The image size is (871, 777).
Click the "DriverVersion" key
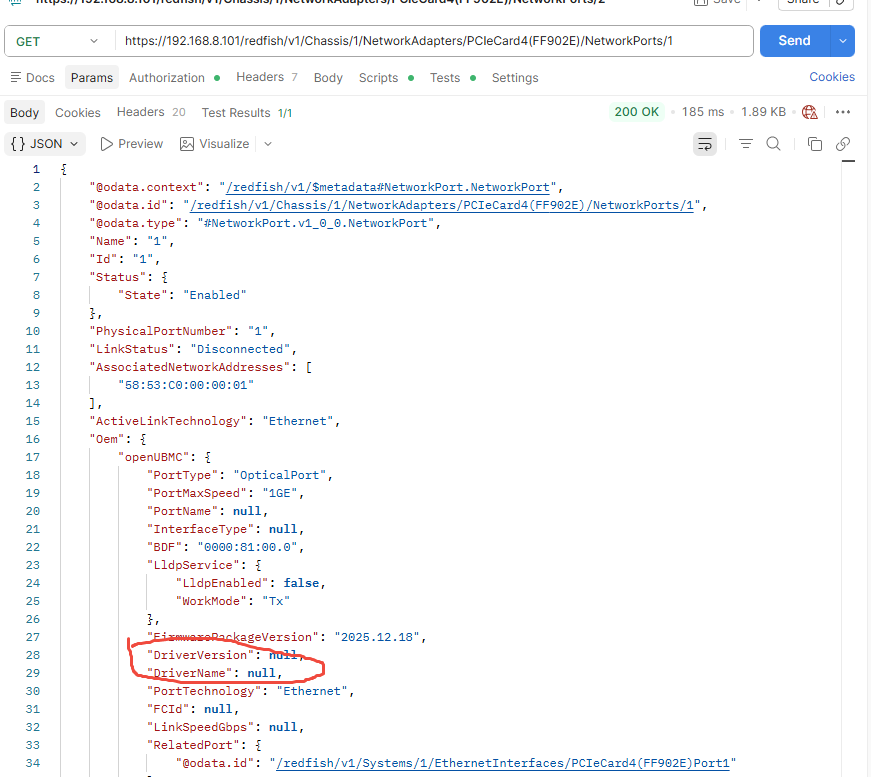200,655
